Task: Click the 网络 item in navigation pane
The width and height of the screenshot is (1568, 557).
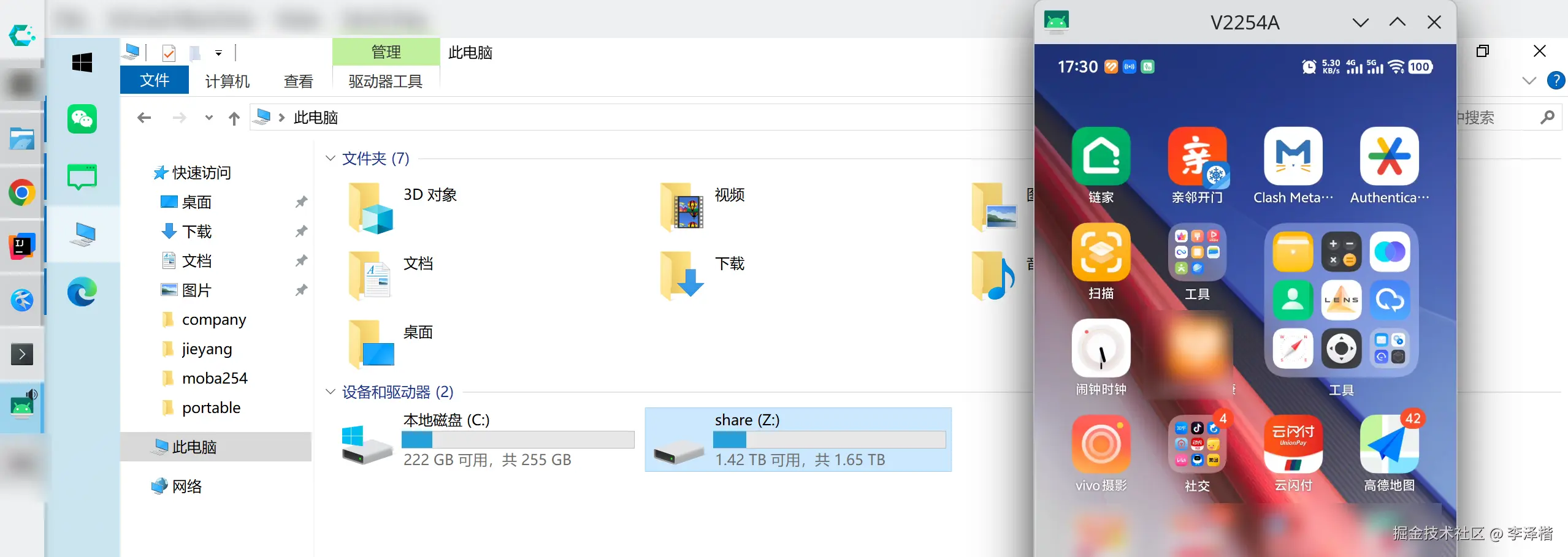Action: click(186, 487)
